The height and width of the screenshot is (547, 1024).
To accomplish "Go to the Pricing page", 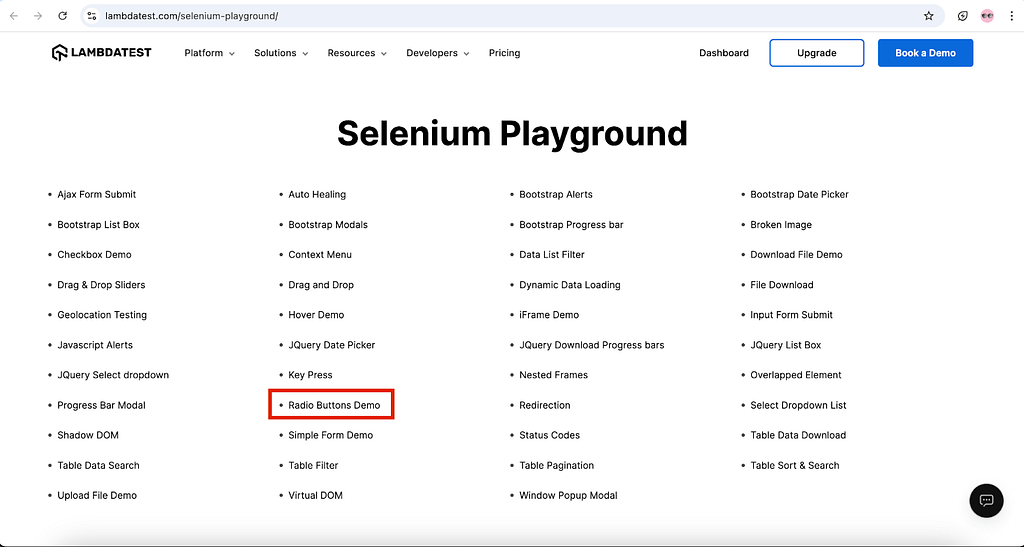I will tap(504, 53).
